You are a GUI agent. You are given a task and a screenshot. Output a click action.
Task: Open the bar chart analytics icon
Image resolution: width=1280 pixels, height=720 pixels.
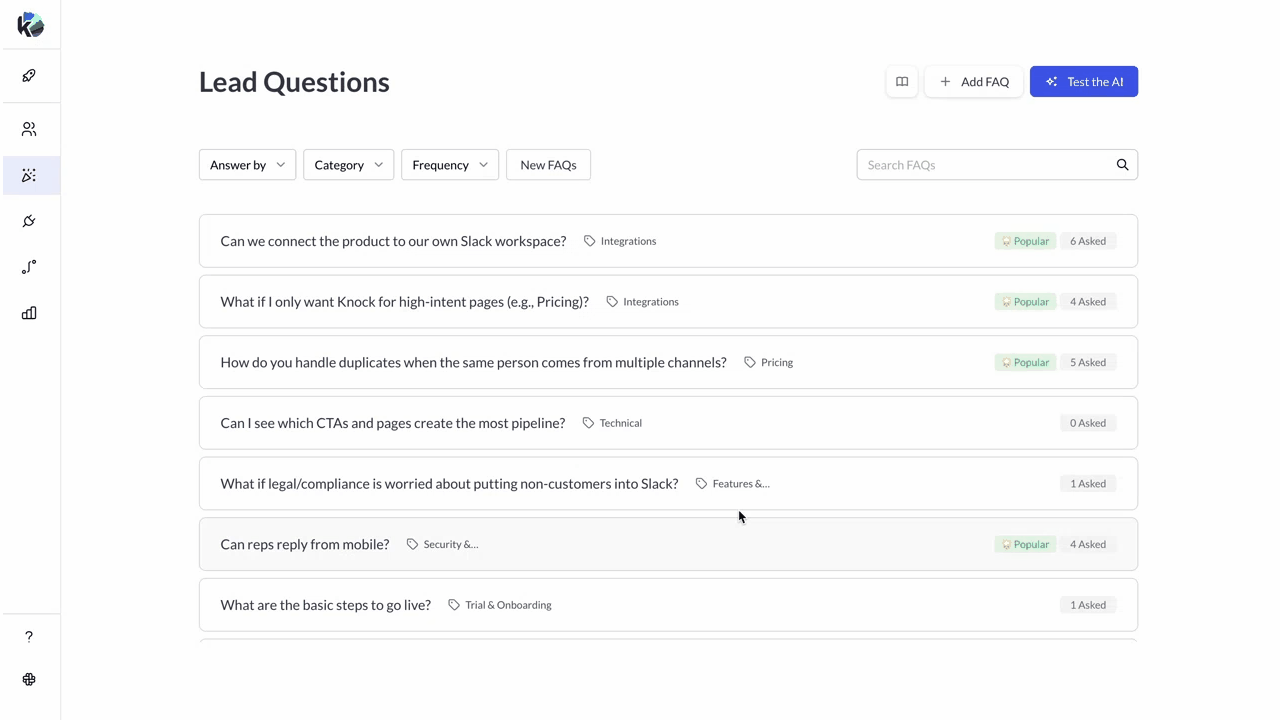tap(29, 313)
